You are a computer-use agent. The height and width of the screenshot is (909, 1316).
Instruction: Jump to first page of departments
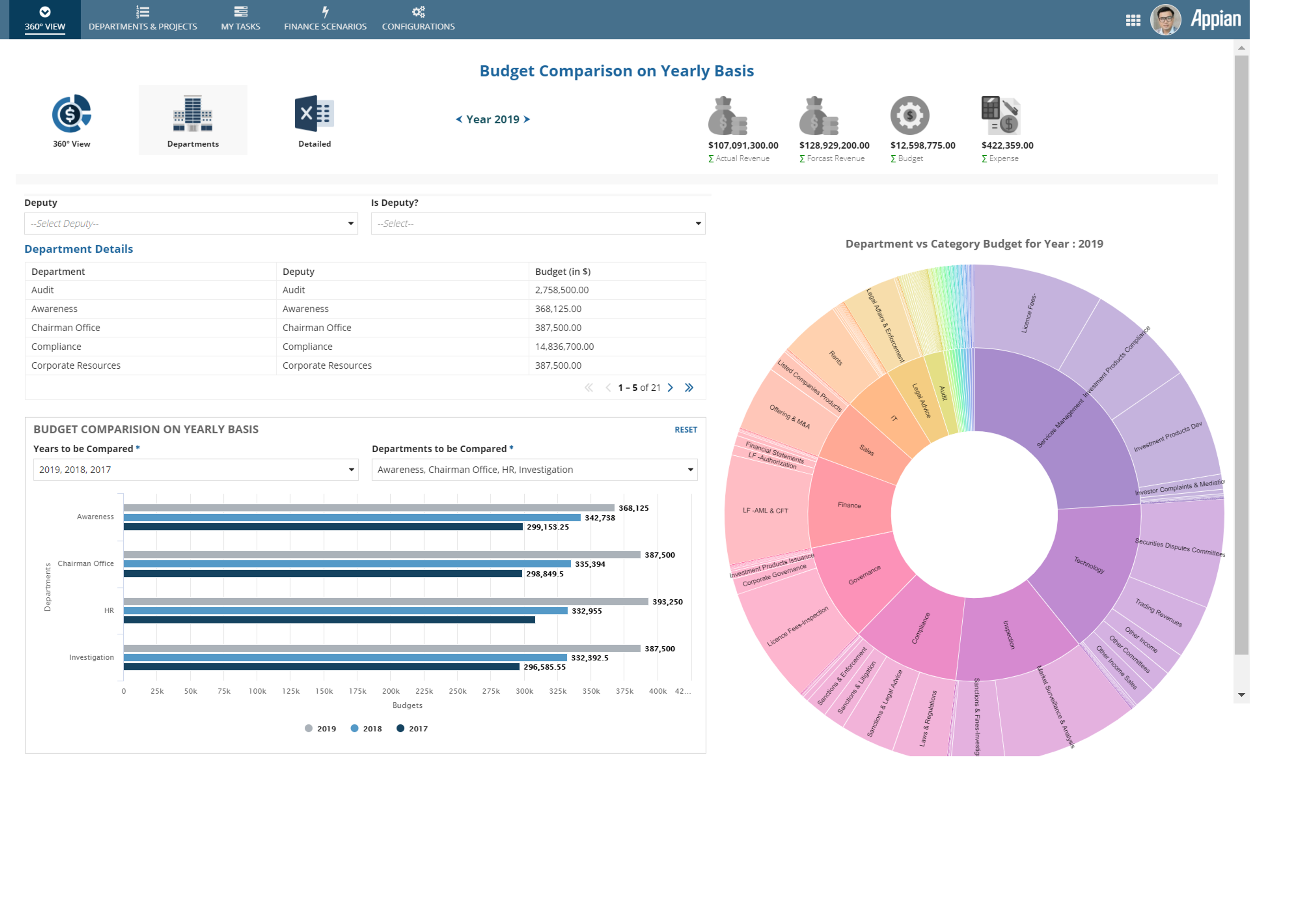pyautogui.click(x=589, y=388)
